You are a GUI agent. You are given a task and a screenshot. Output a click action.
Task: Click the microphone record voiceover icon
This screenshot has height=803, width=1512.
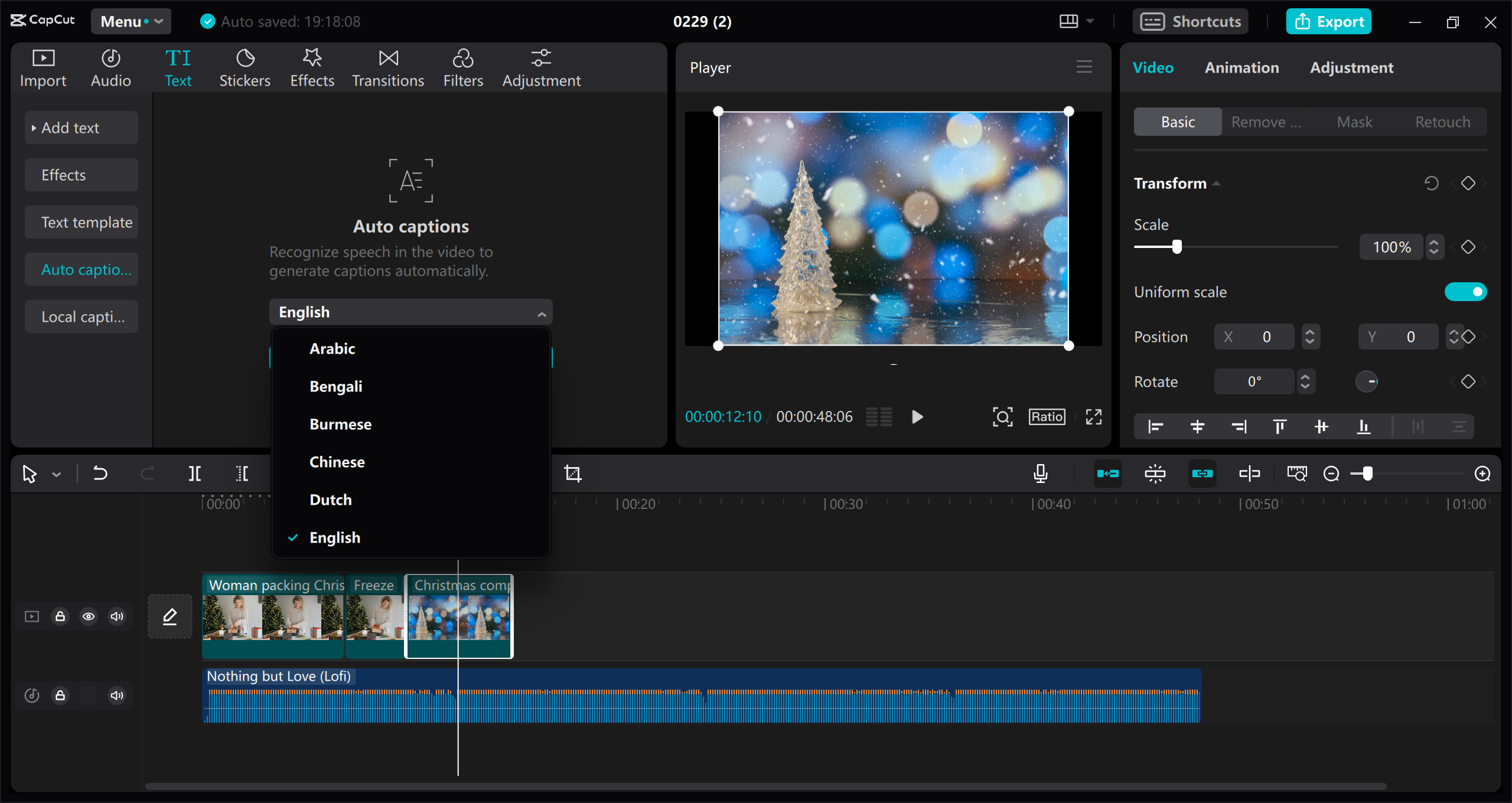1041,474
